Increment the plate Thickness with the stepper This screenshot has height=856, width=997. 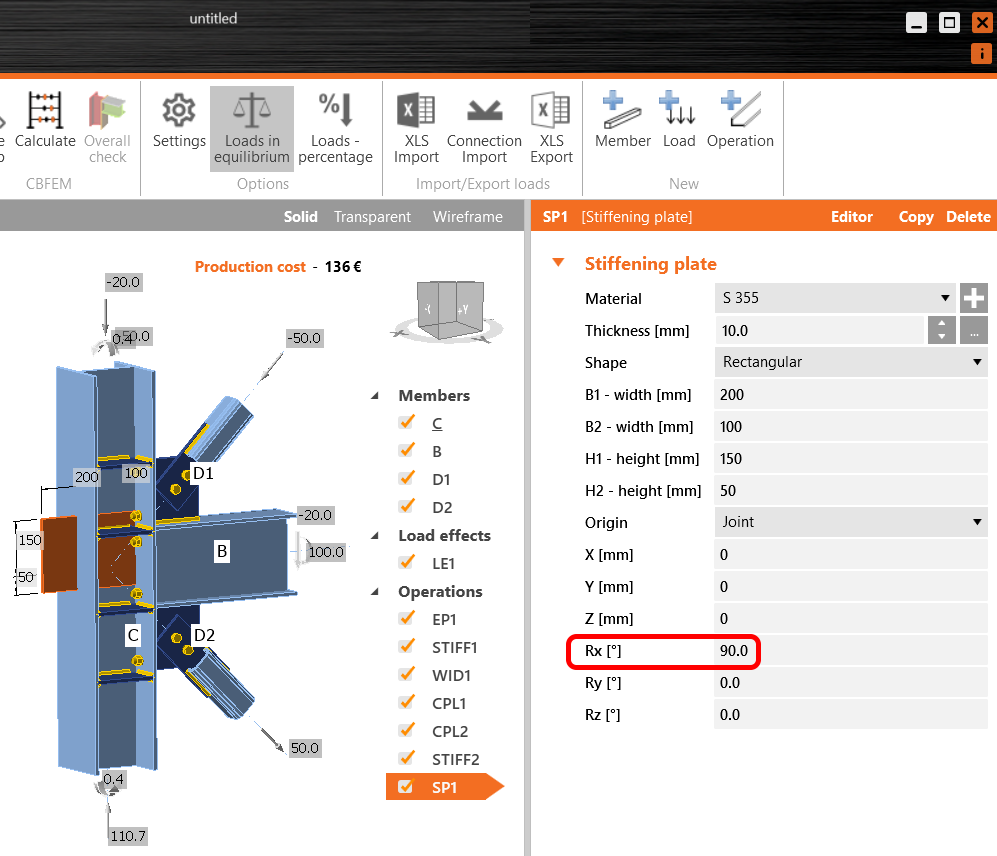941,325
